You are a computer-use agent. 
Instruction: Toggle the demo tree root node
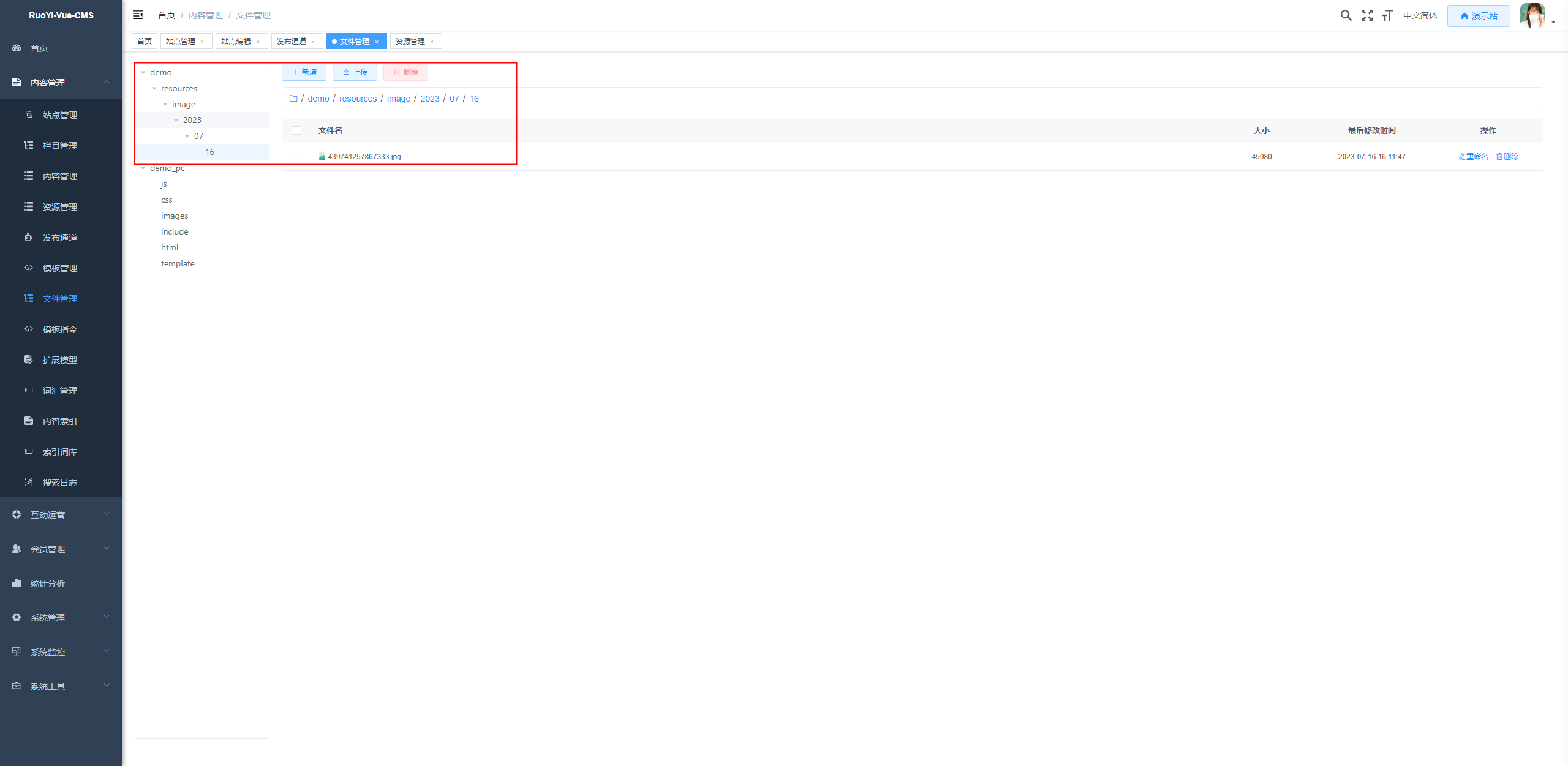(x=145, y=72)
